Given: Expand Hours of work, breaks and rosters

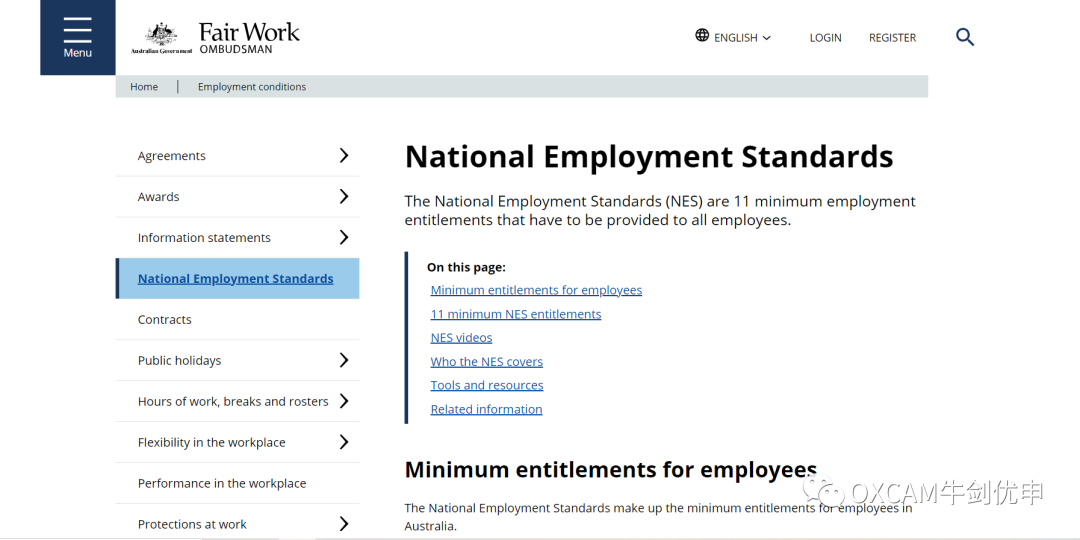Looking at the screenshot, I should click(x=344, y=401).
